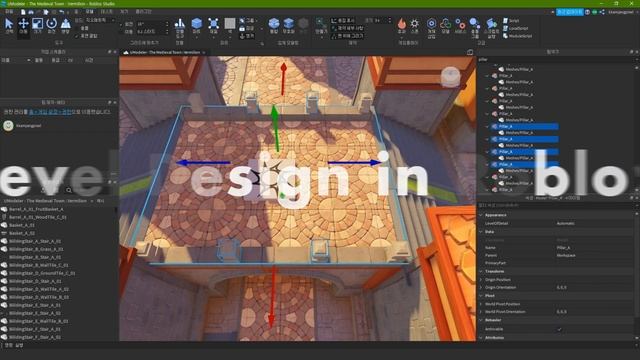The width and height of the screenshot is (640, 360).
Task: Expand the World Pivot Orientation property
Action: 481,311
